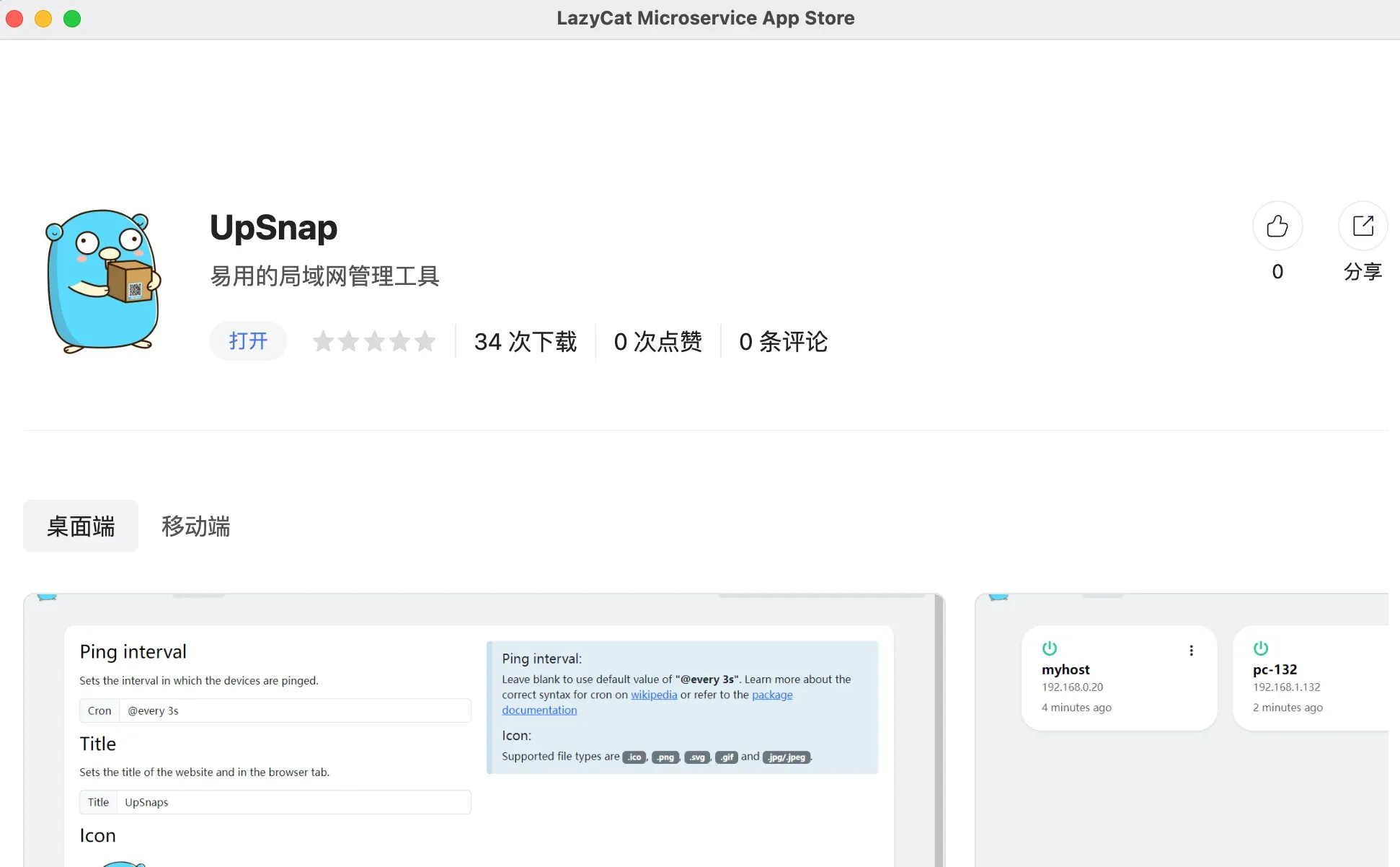This screenshot has width=1400, height=867.
Task: Switch to the 移动端 mobile tab
Action: [195, 526]
